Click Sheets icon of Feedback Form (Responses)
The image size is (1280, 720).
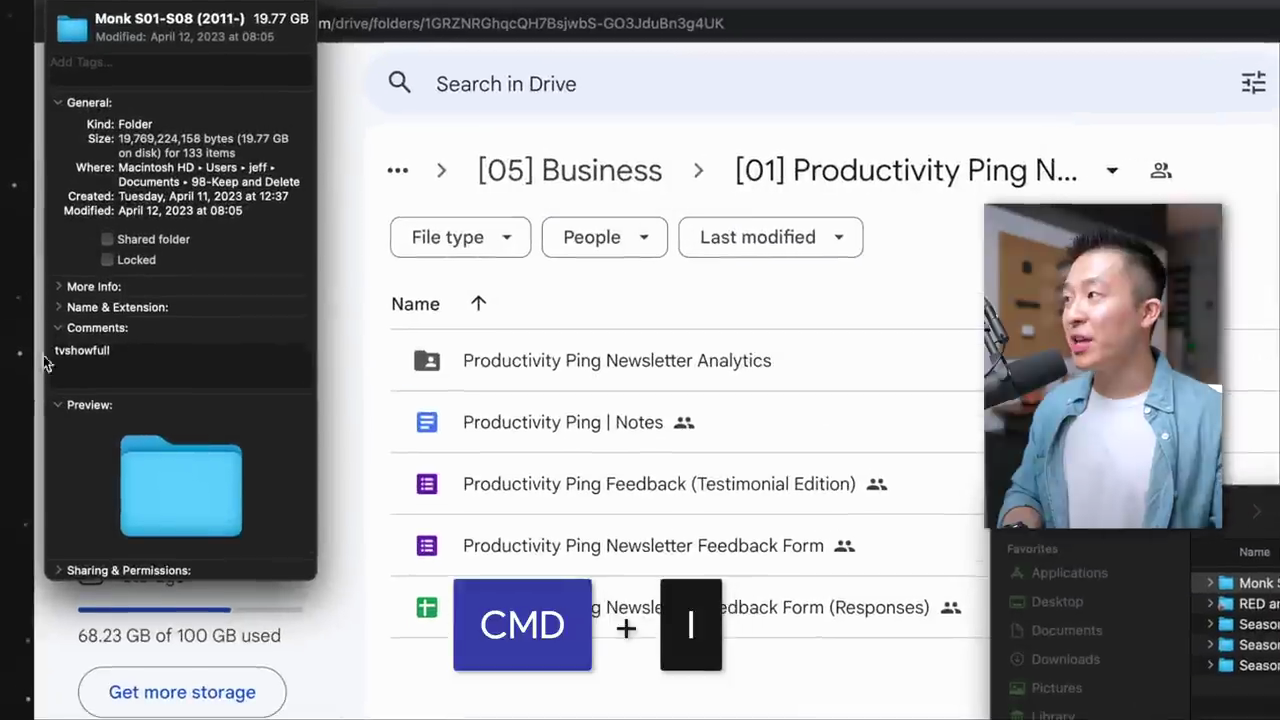pyautogui.click(x=427, y=607)
